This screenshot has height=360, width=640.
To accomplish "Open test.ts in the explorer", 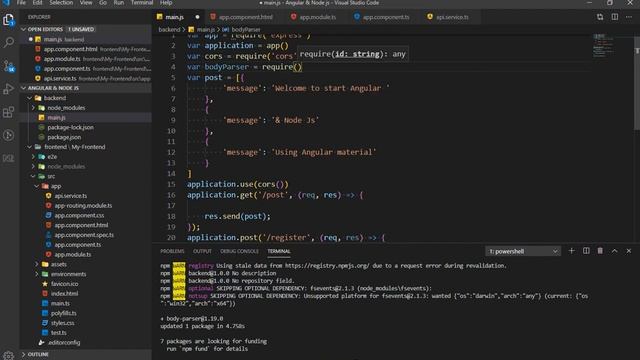I will point(86,333).
